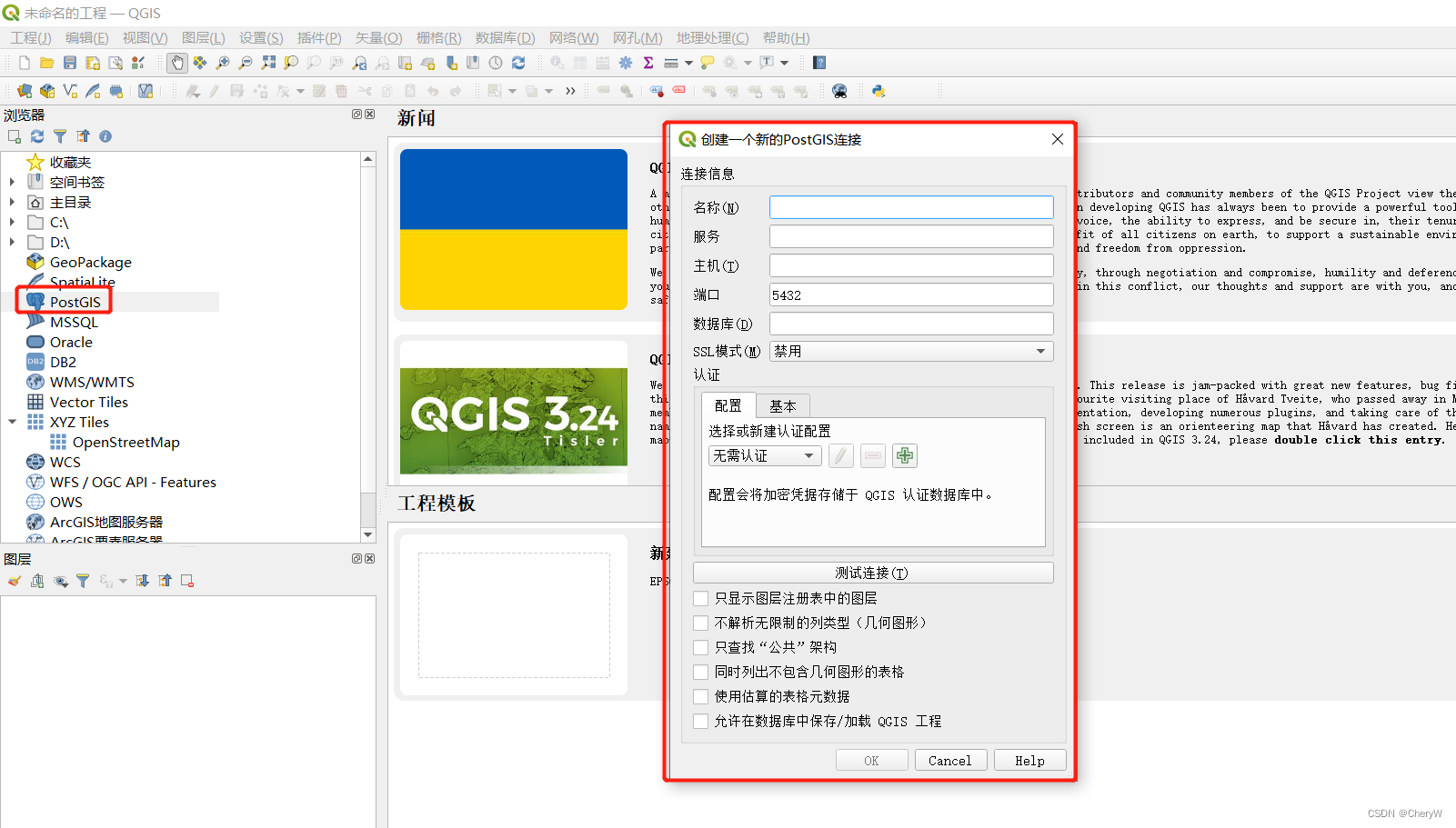The width and height of the screenshot is (1456, 828).
Task: Click the Zoom In magnifier tool
Action: click(222, 63)
